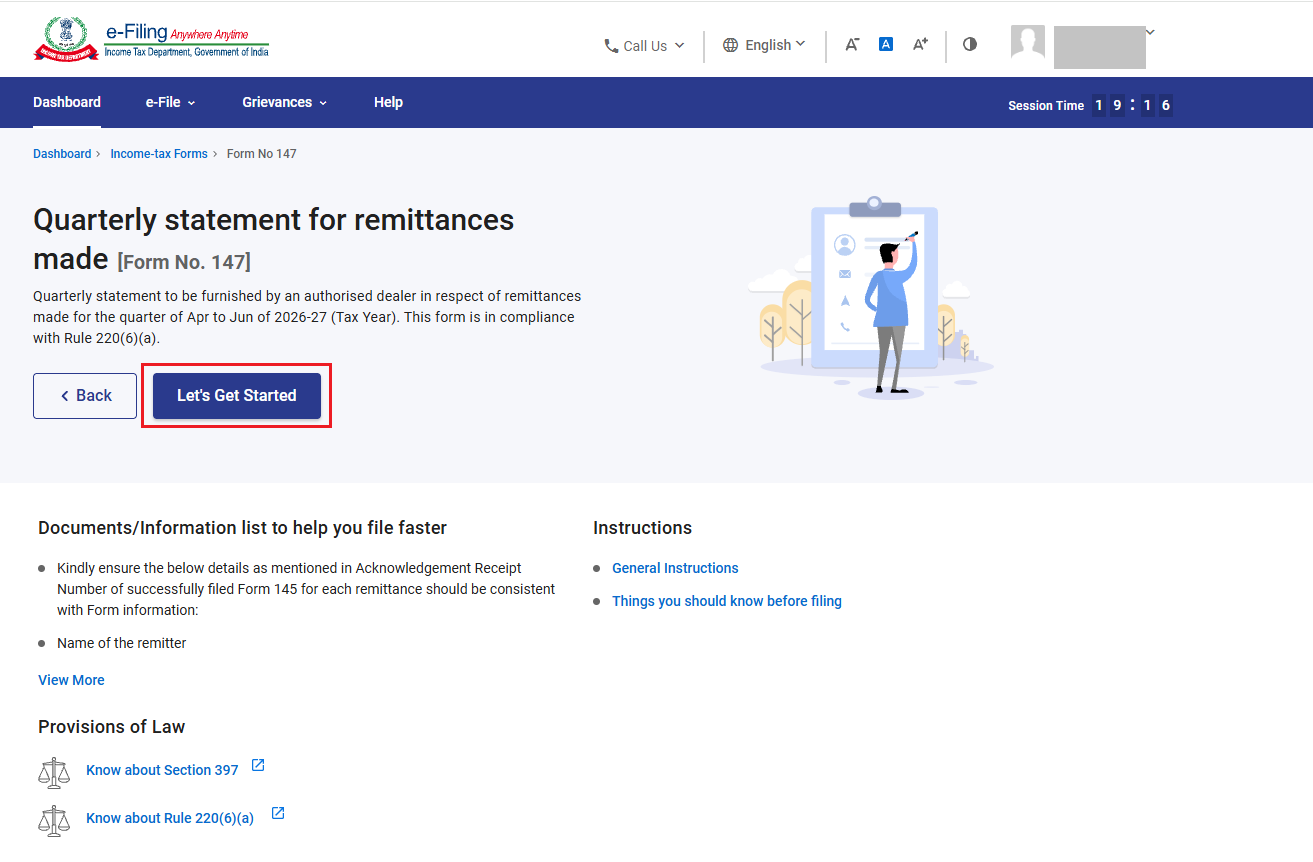Screen dimensions: 1313x862
Task: Reset to default font size icon
Action: pos(886,44)
